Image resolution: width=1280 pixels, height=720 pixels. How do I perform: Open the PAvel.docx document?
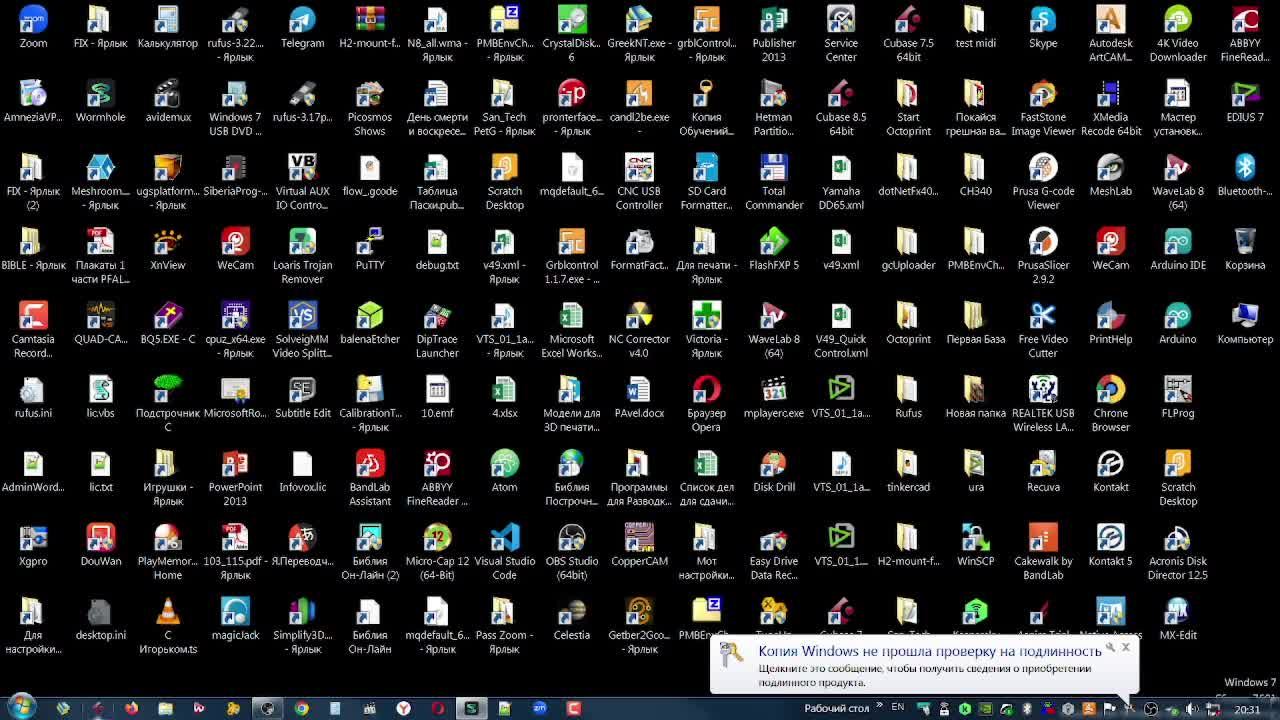639,397
